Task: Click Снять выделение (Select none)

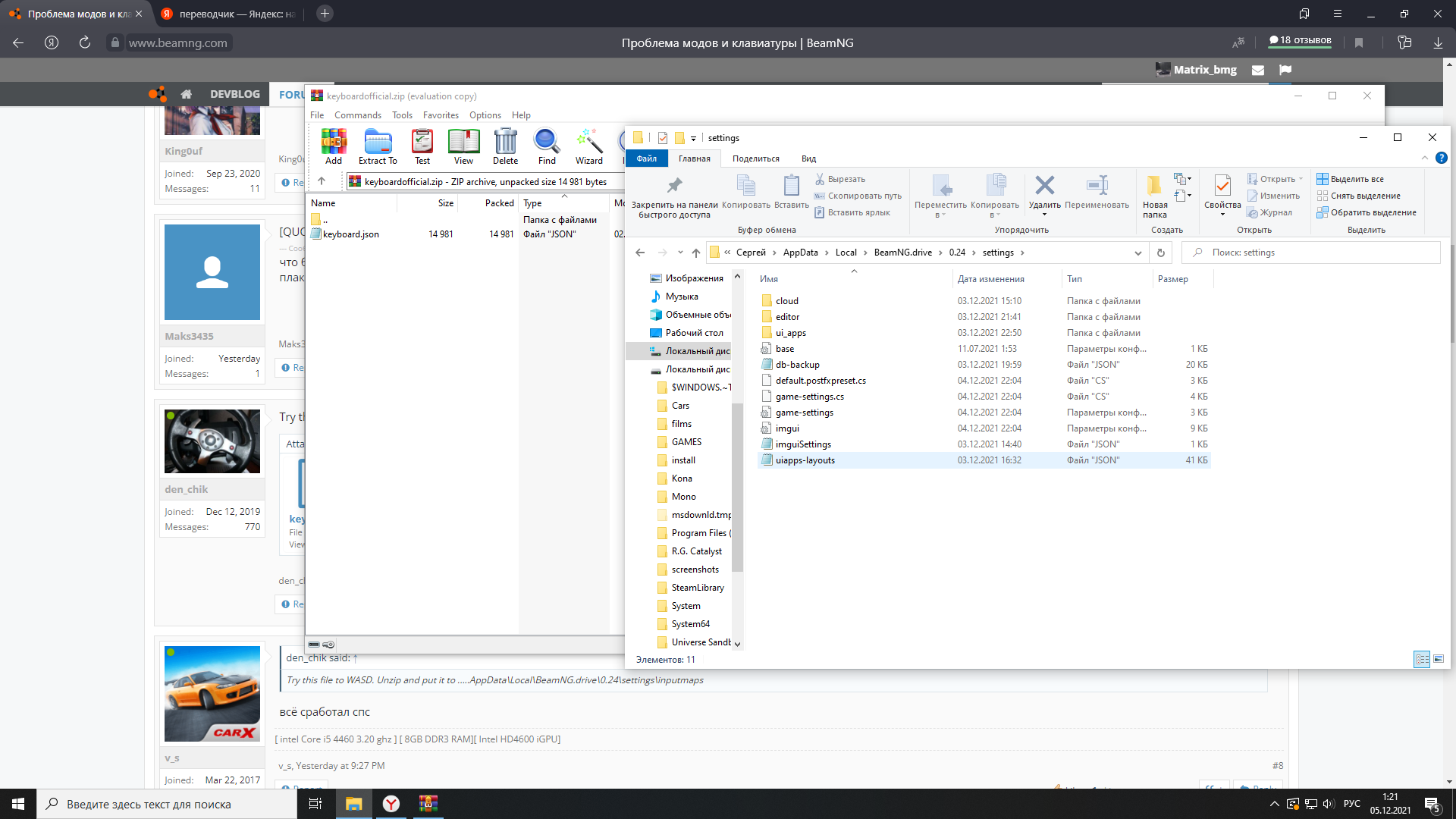Action: tap(1359, 196)
